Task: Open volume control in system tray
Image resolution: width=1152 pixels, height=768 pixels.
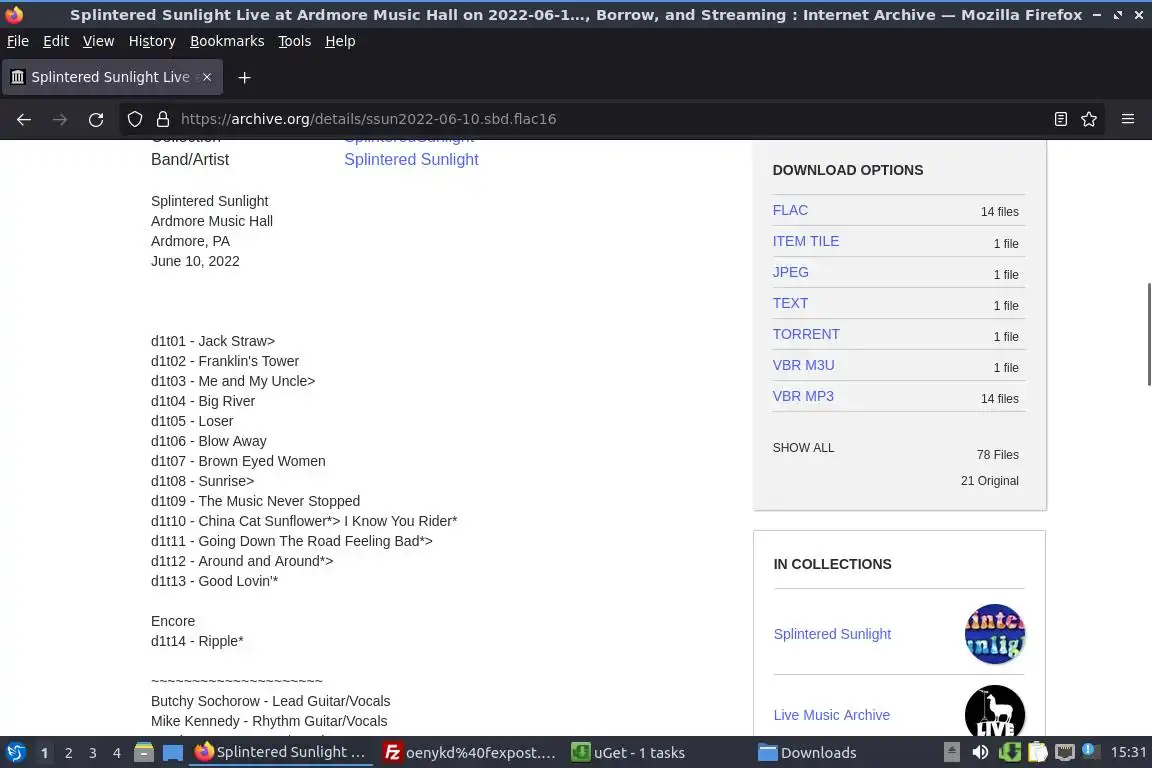Action: [980, 753]
